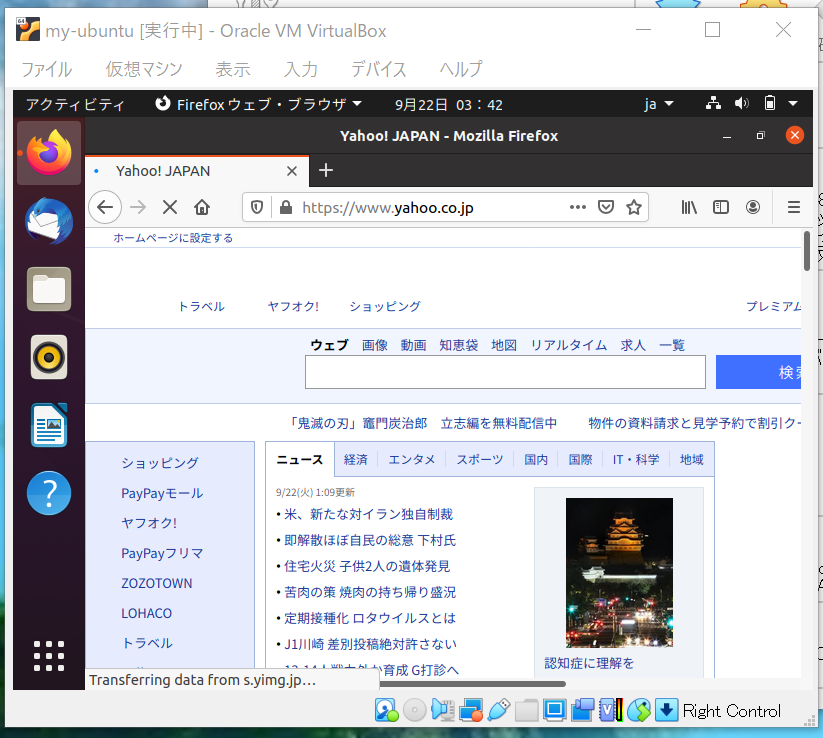Screen dimensions: 823x738
Task: Show applications grid in the dock
Action: point(49,656)
